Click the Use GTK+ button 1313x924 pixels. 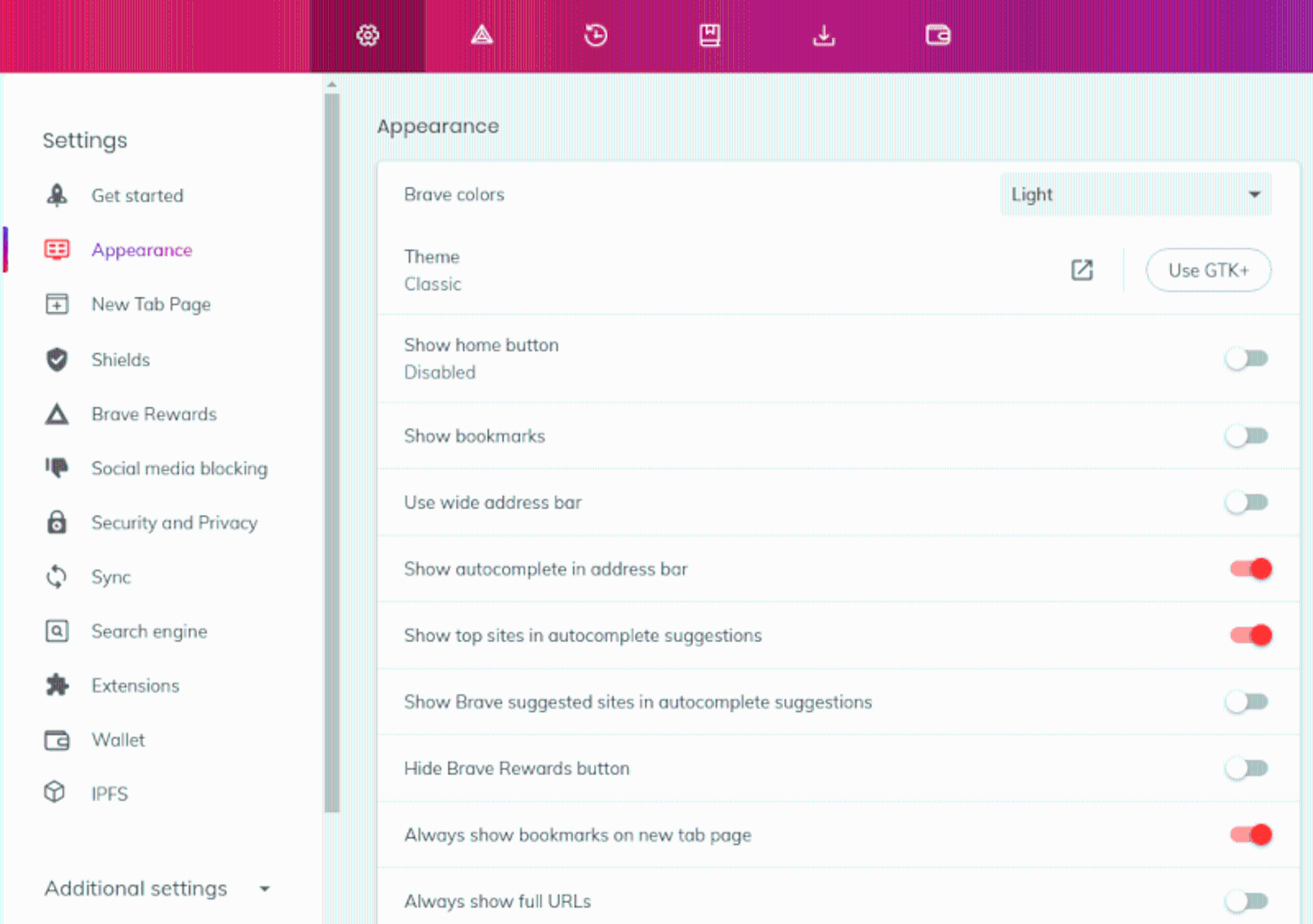pyautogui.click(x=1209, y=270)
